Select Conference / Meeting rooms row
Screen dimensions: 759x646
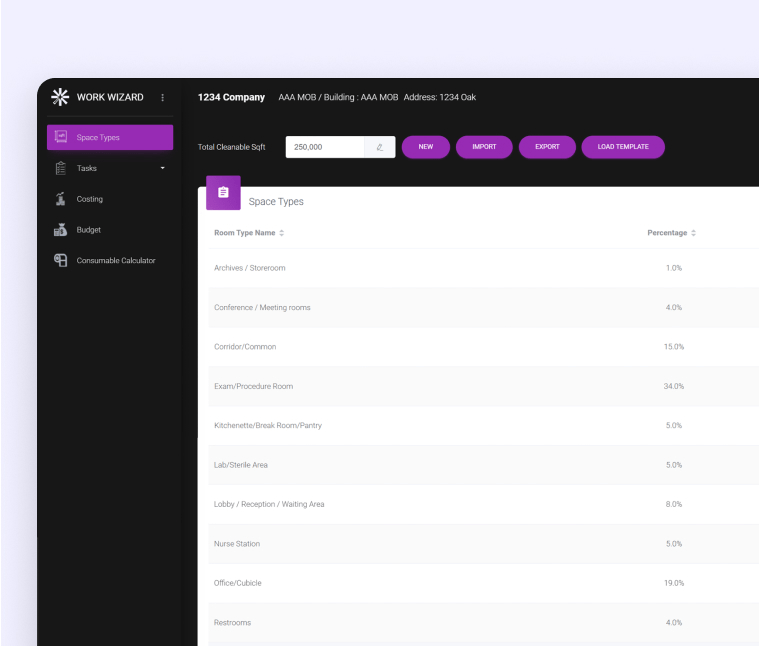pos(484,307)
